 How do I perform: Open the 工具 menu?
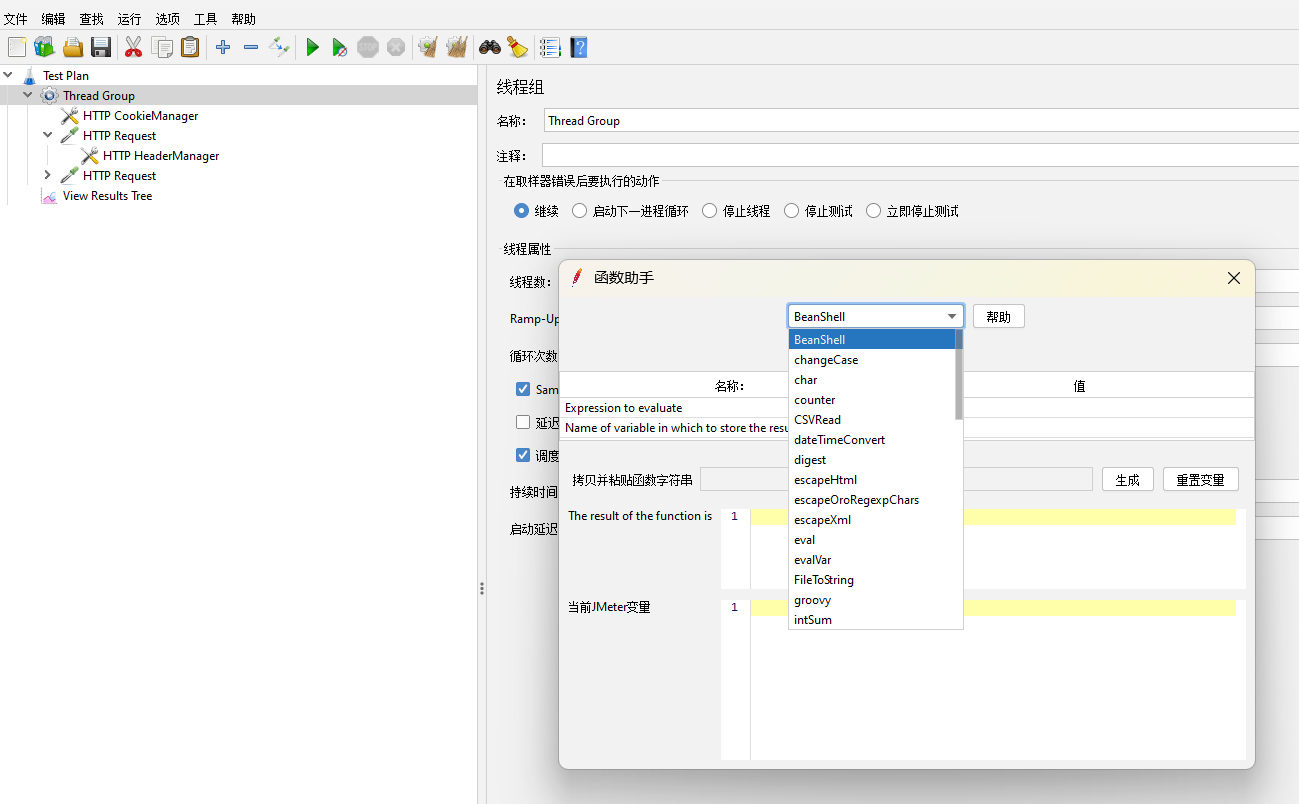pos(205,19)
